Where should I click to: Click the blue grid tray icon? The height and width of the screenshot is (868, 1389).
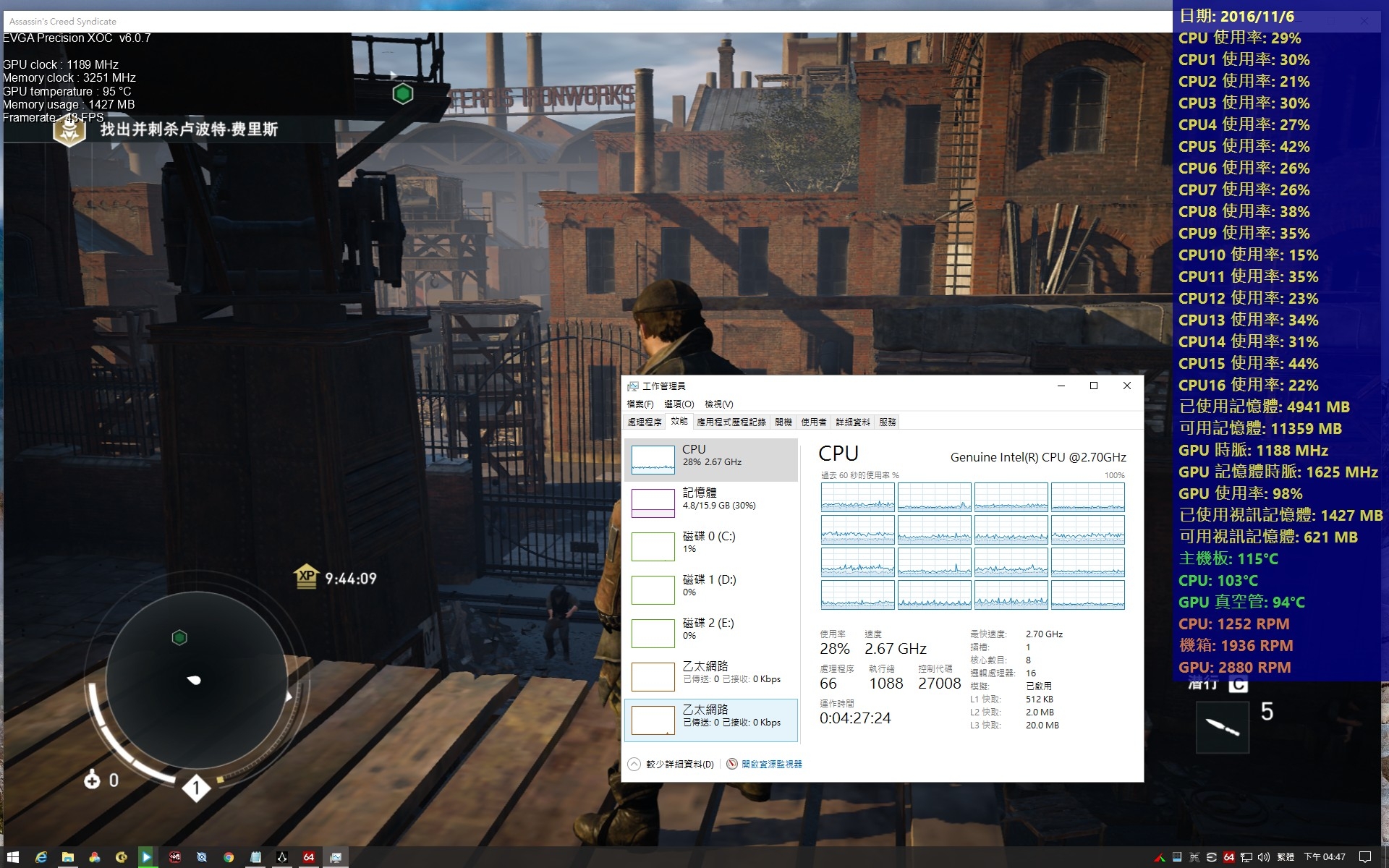[1177, 857]
